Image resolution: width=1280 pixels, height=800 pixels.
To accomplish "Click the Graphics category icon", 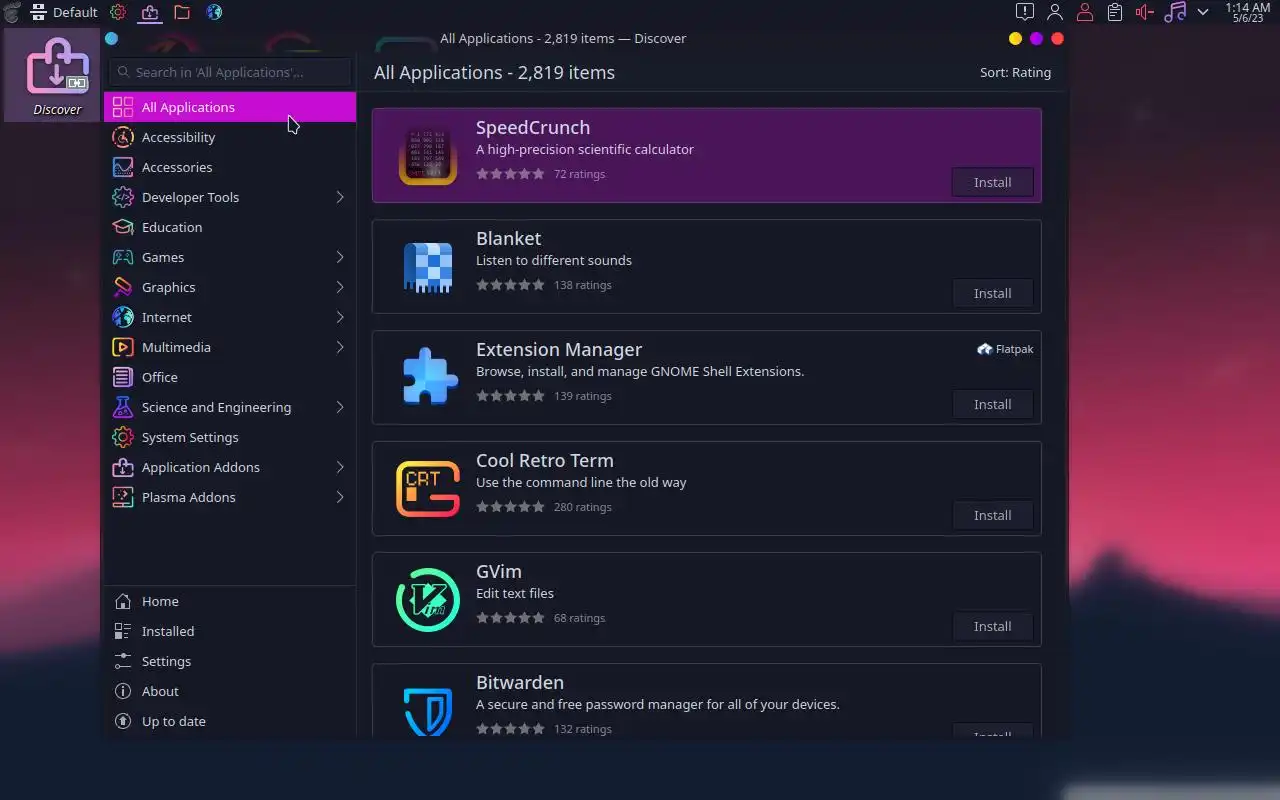I will tap(123, 287).
